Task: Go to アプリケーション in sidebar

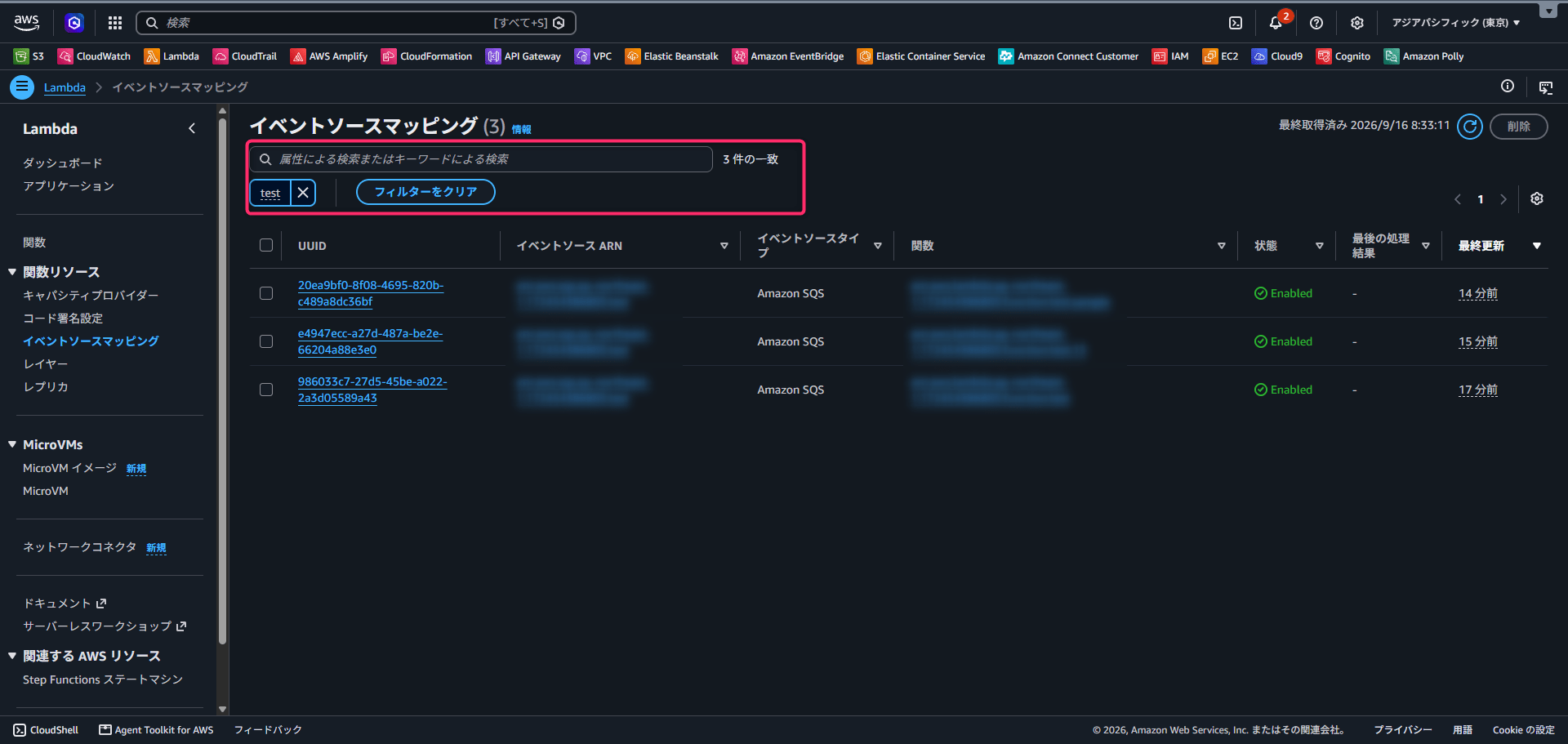Action: (x=69, y=186)
